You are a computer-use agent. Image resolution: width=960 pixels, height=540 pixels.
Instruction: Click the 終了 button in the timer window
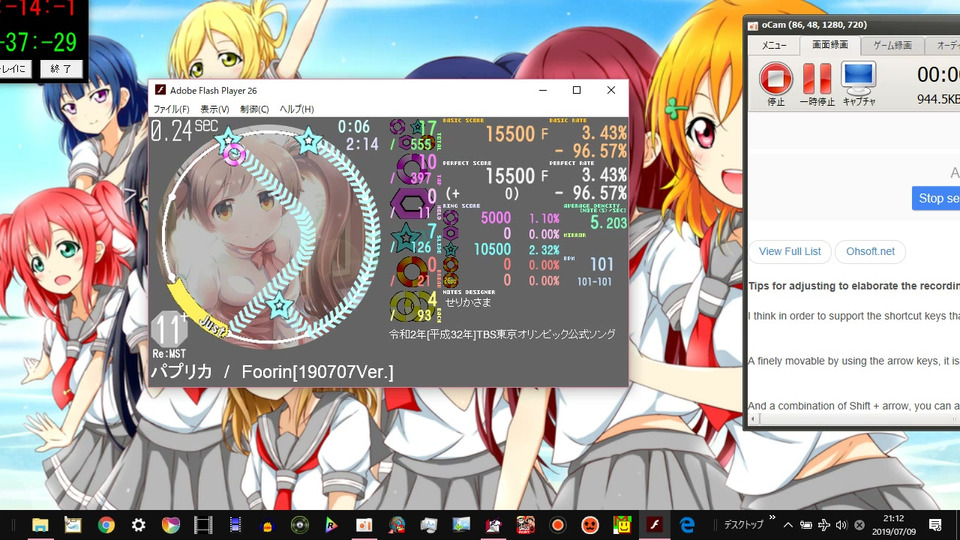[61, 69]
